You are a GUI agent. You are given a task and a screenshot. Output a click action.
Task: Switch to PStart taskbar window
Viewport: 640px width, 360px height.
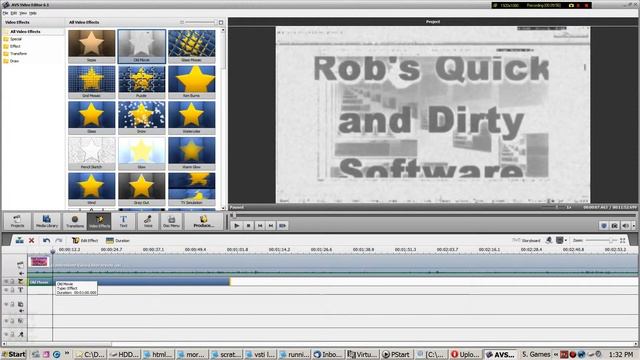coord(396,354)
